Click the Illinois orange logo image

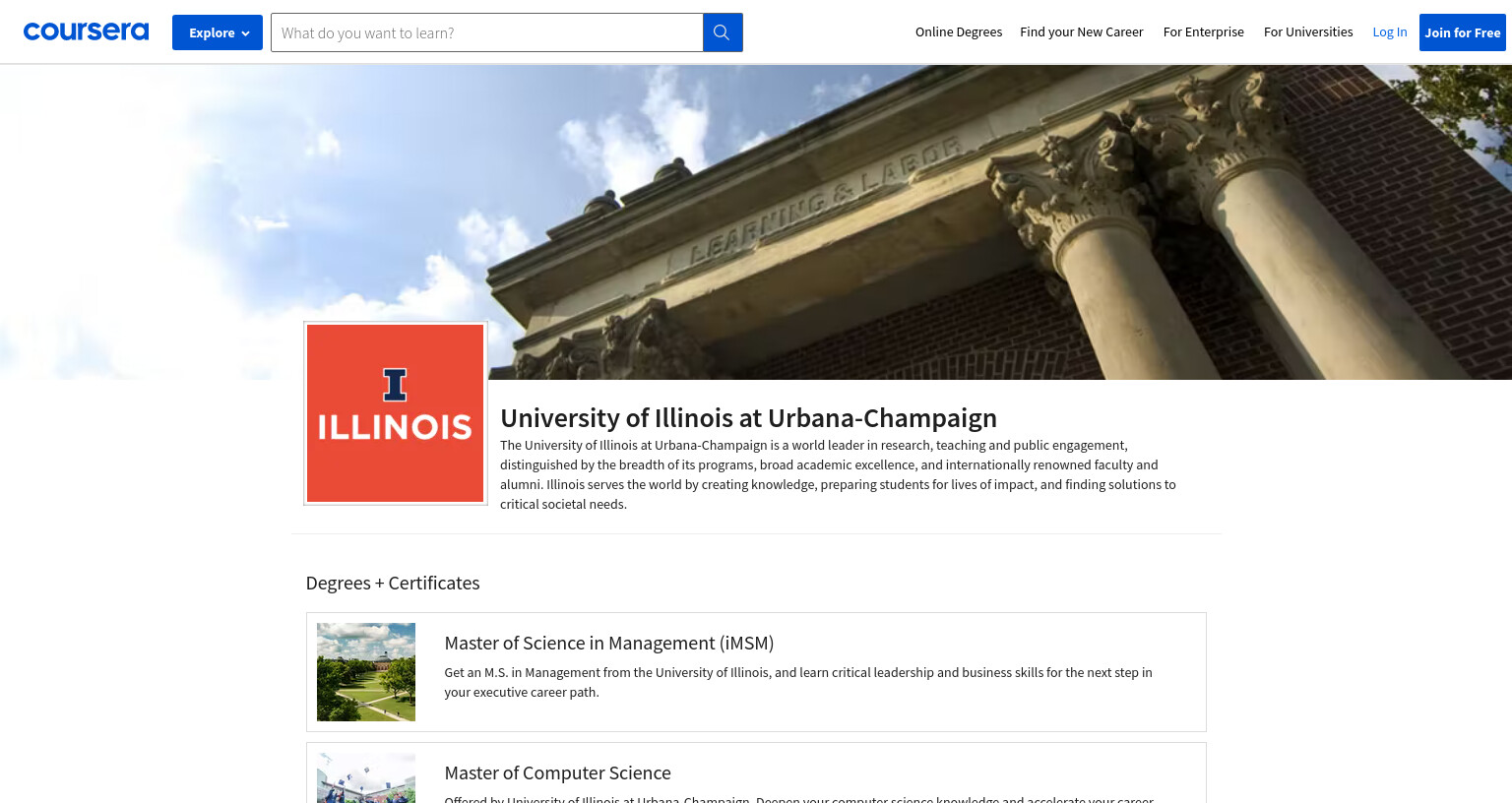(x=396, y=413)
